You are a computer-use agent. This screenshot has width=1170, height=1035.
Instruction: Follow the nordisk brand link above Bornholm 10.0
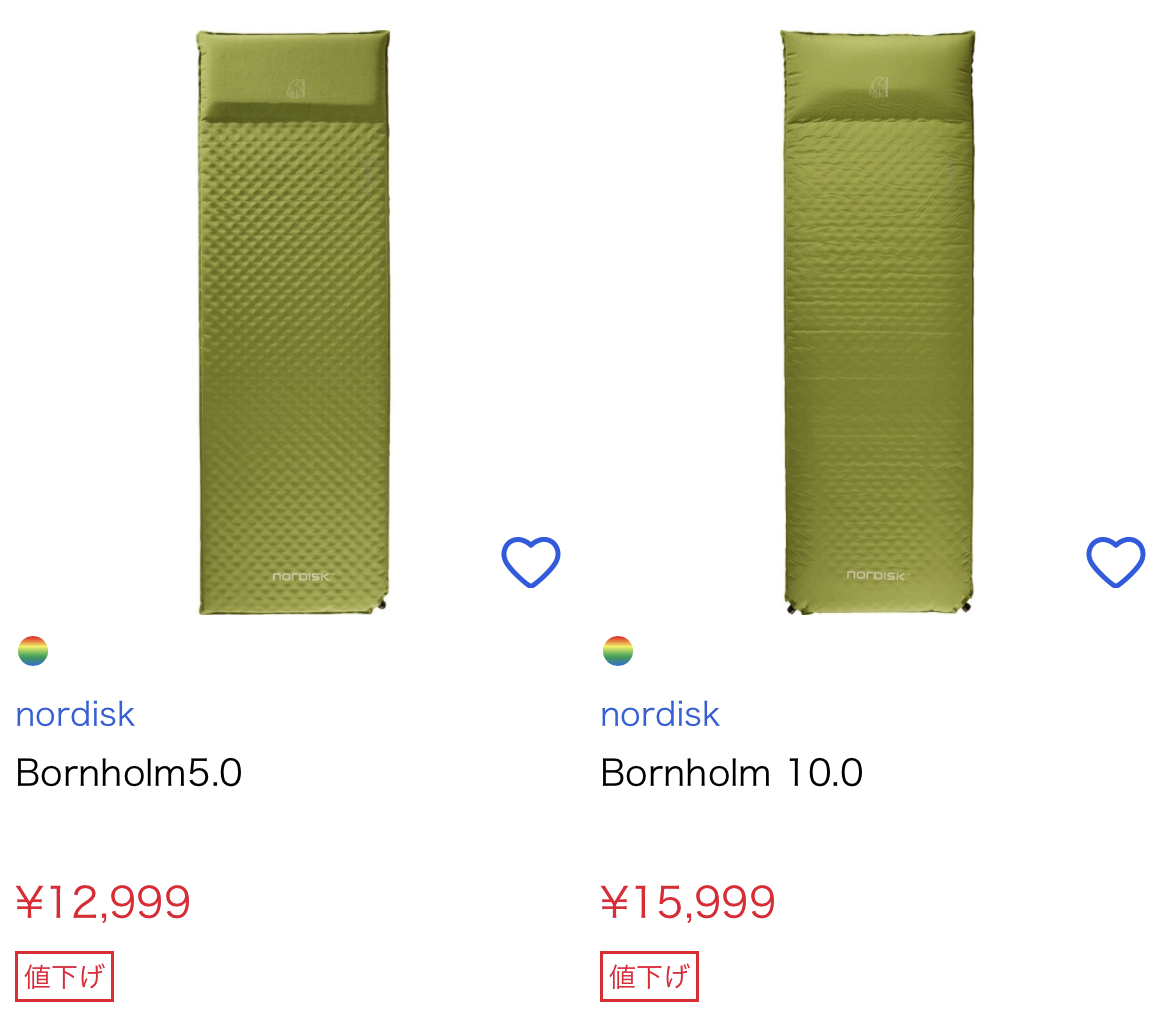660,714
